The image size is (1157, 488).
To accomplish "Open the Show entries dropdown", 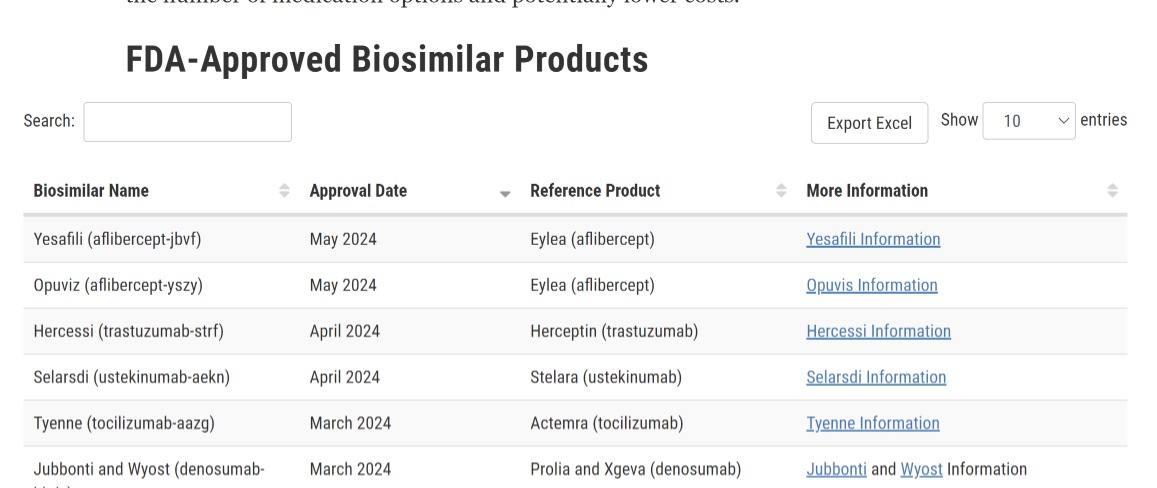I will [x=1029, y=121].
